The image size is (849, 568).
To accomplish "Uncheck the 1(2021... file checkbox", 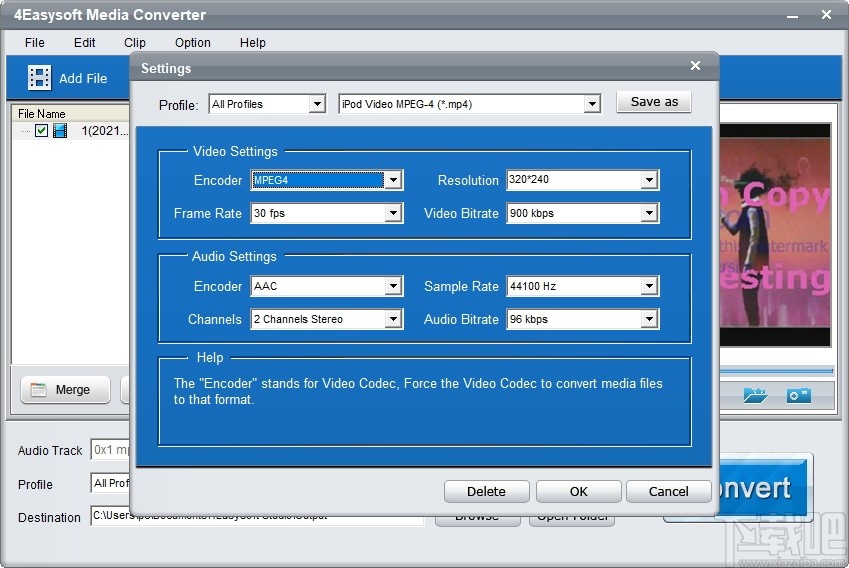I will click(41, 130).
